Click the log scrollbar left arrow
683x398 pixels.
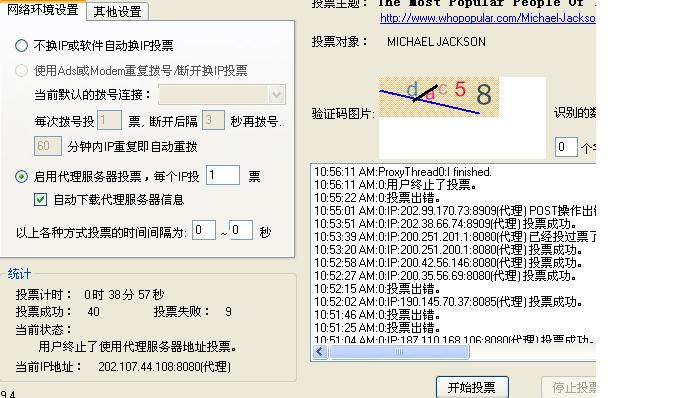pyautogui.click(x=320, y=352)
